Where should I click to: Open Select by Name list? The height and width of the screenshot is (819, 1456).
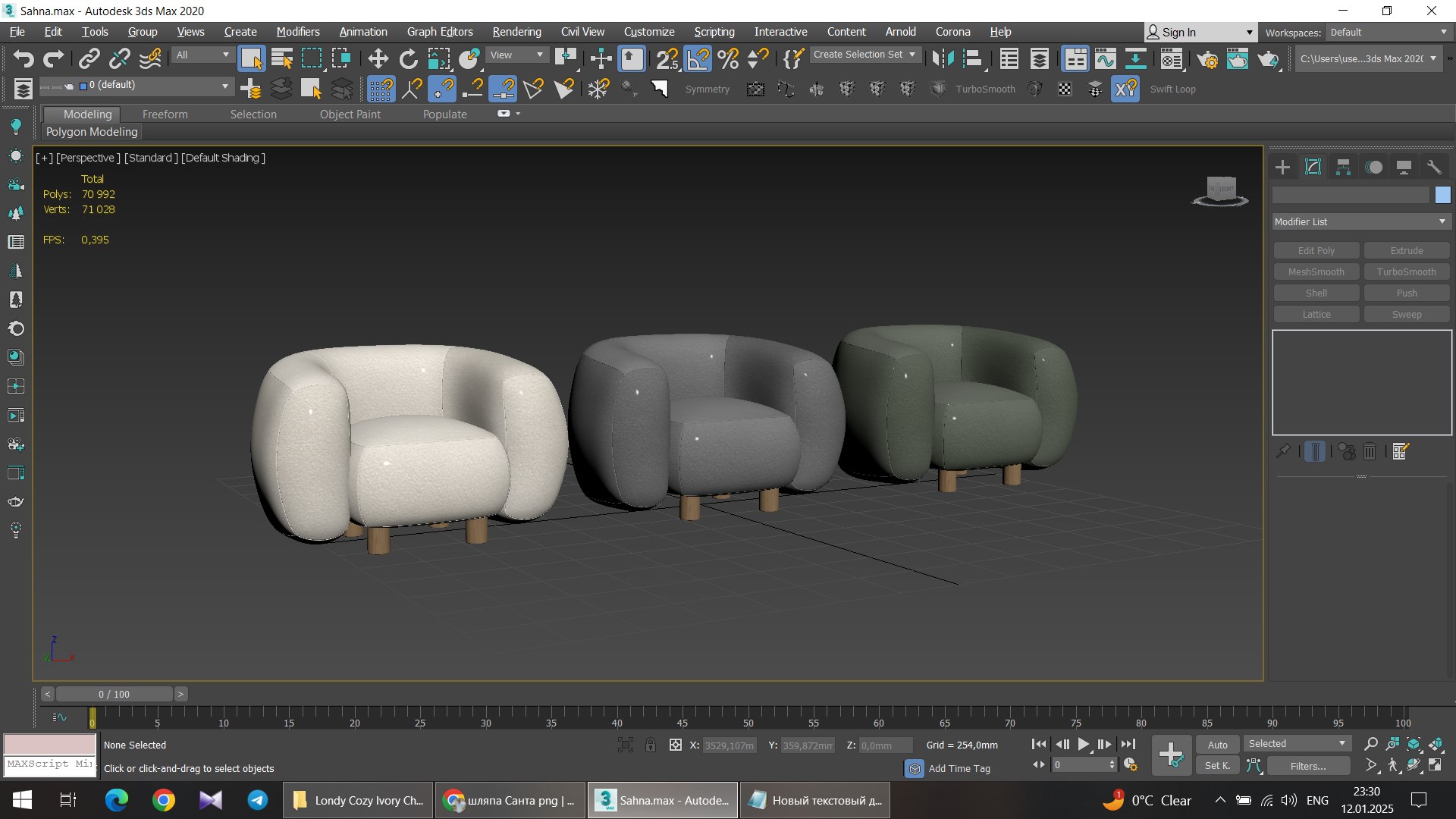pos(282,58)
